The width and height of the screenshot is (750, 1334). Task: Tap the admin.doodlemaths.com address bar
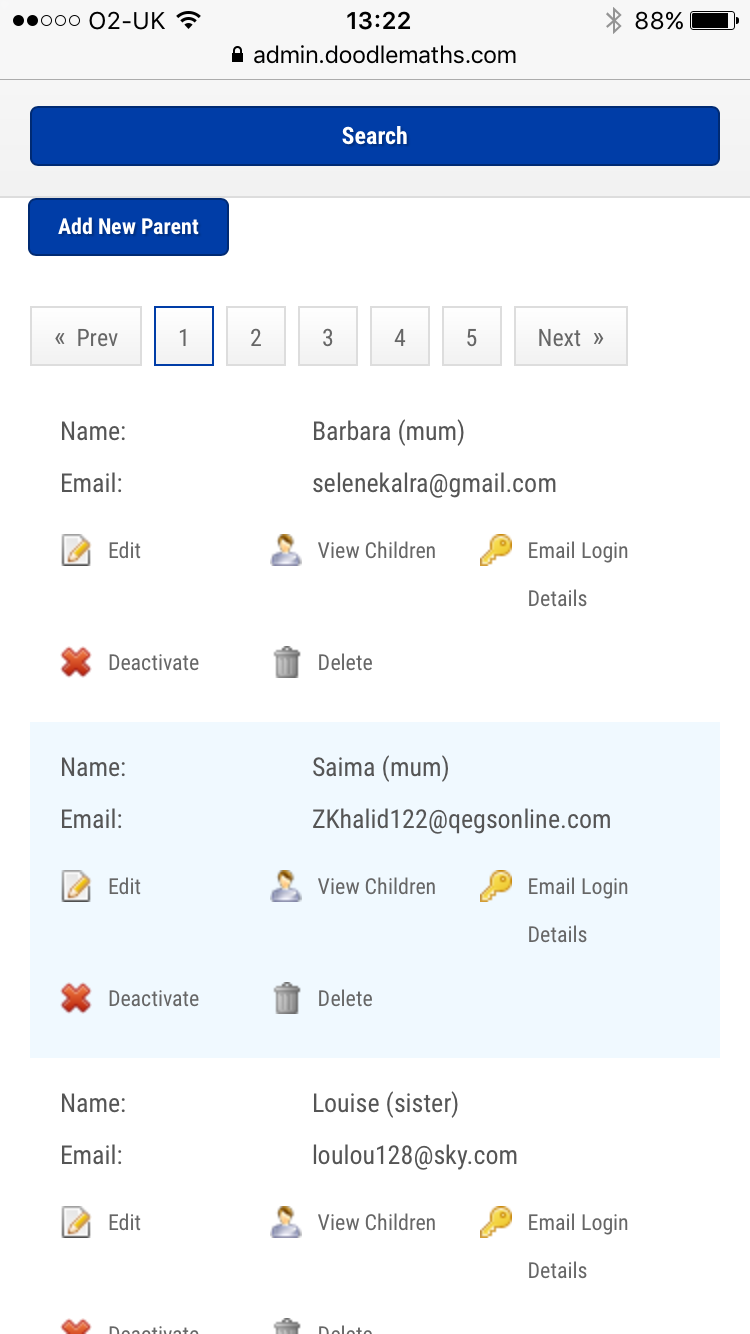click(375, 55)
